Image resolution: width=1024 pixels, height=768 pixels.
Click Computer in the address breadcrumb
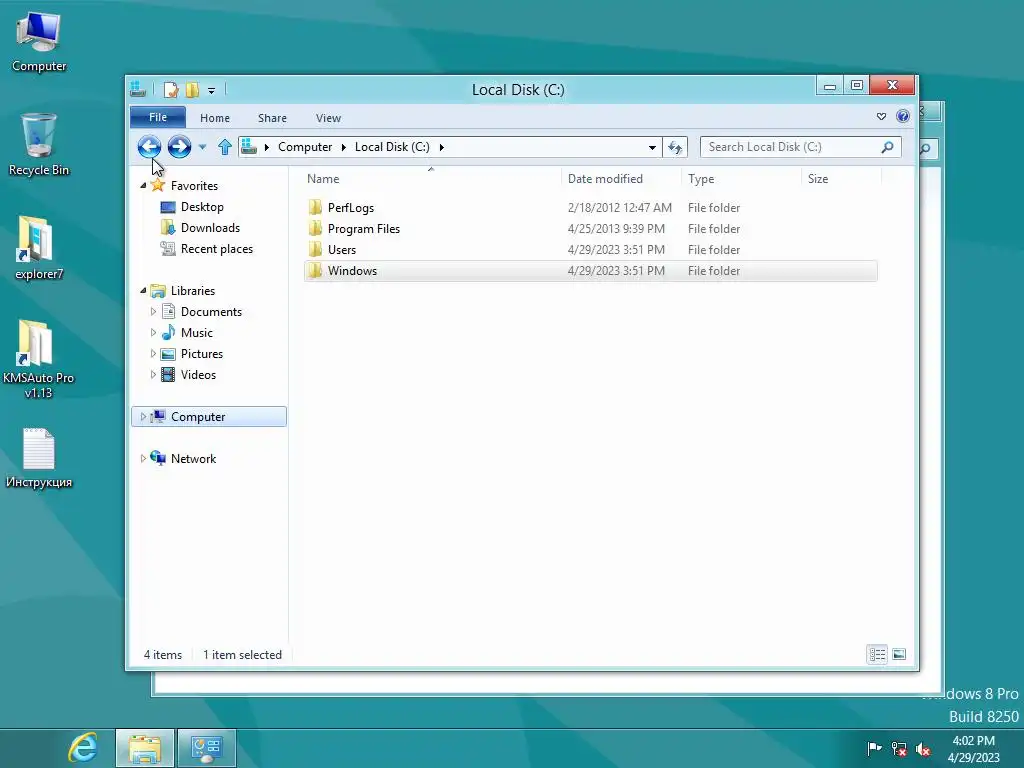click(x=305, y=147)
